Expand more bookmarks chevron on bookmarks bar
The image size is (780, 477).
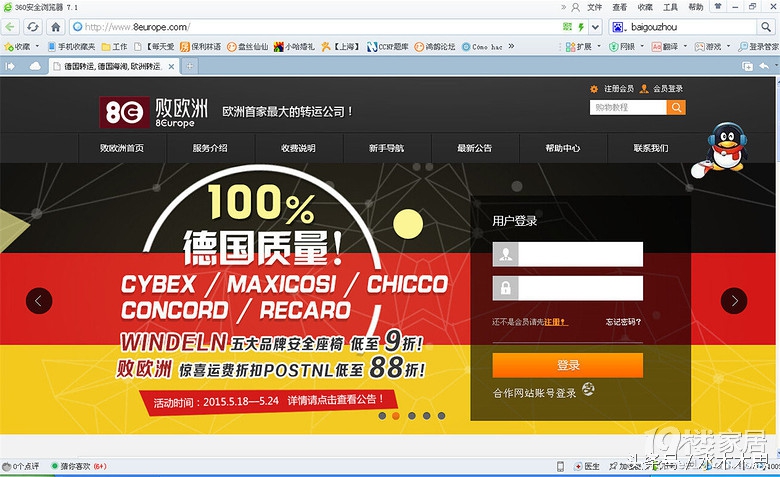(511, 46)
